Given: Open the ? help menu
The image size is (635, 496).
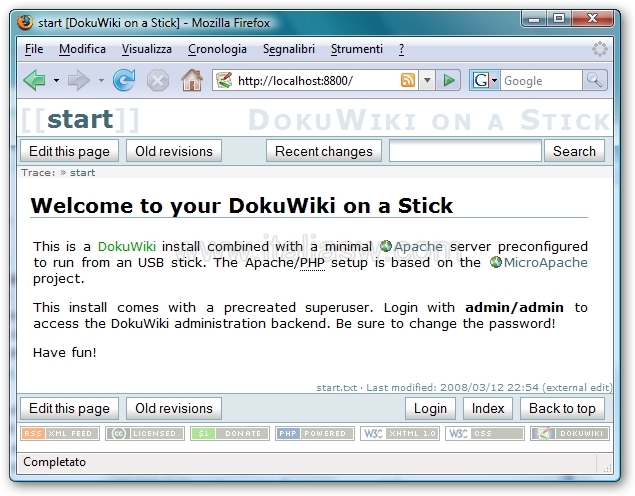Looking at the screenshot, I should coord(401,49).
